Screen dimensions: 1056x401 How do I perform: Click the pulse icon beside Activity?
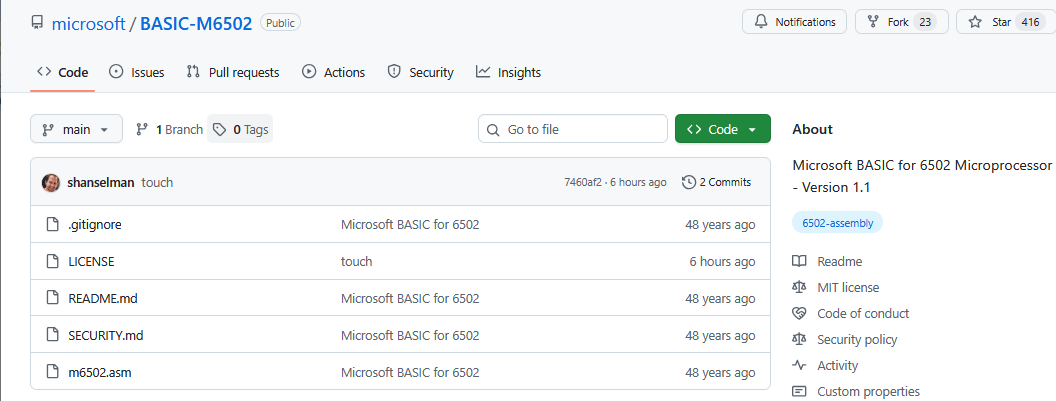click(x=799, y=365)
